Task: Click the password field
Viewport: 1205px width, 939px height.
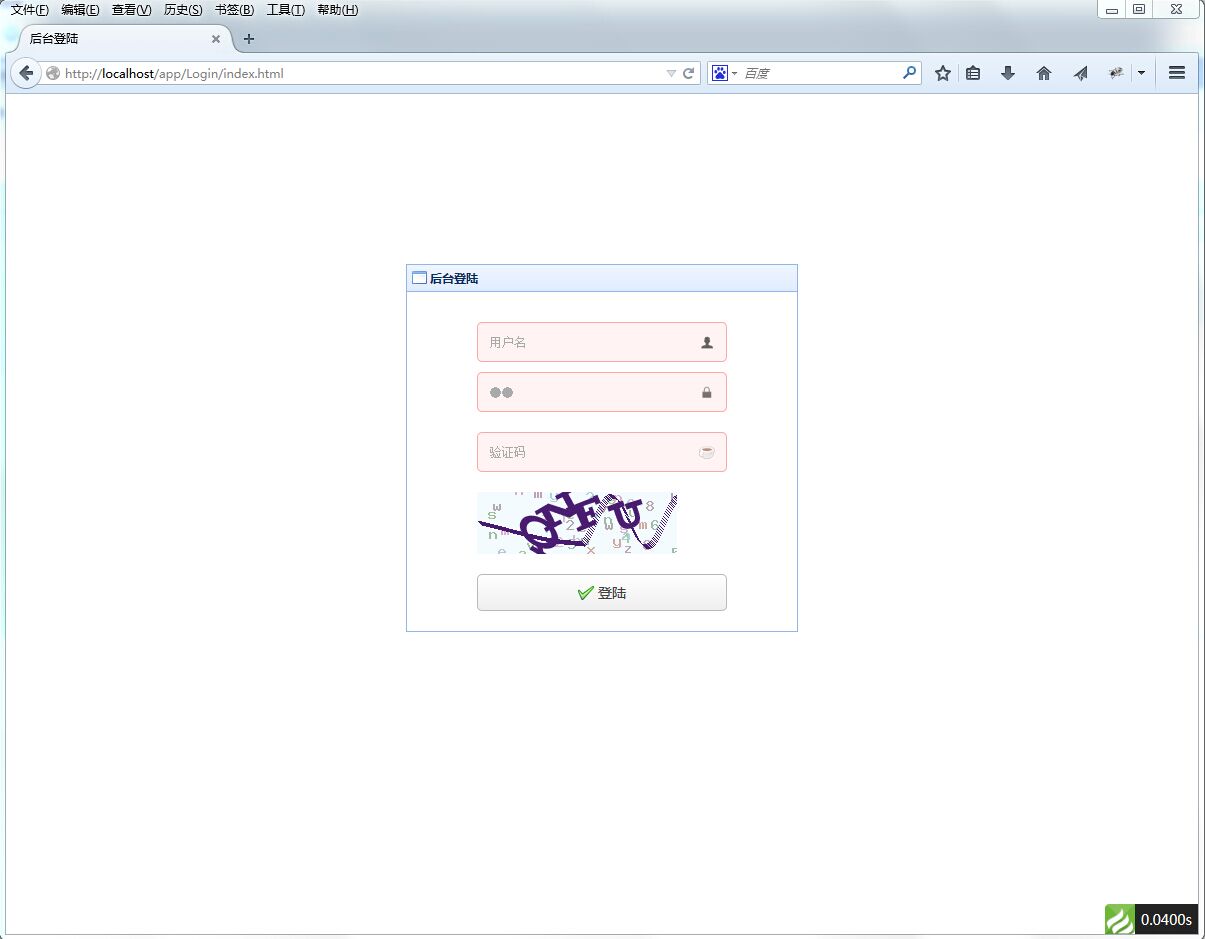Action: pos(602,392)
